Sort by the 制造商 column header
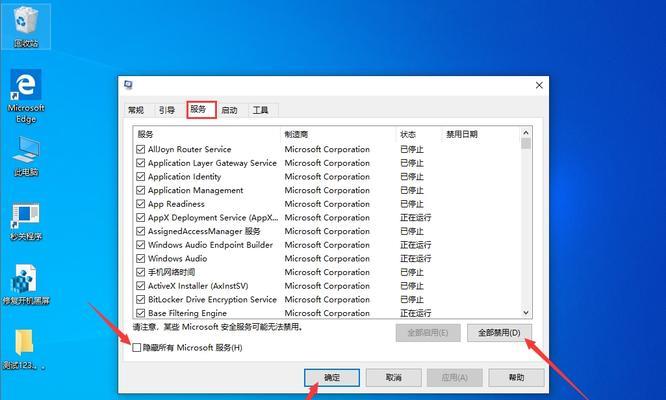666x400 pixels. [x=338, y=134]
